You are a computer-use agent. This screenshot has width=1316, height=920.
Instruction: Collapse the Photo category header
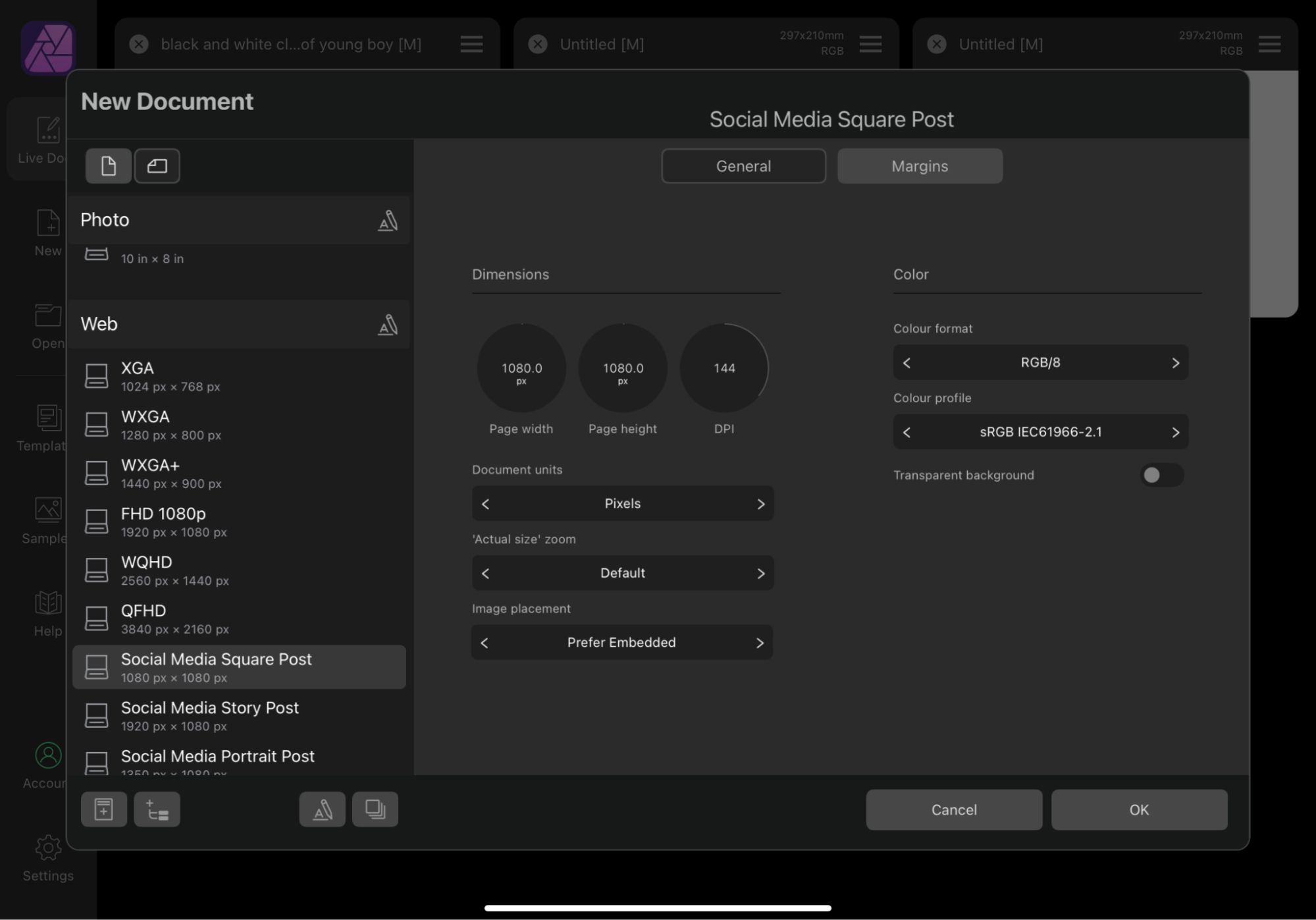pyautogui.click(x=239, y=220)
